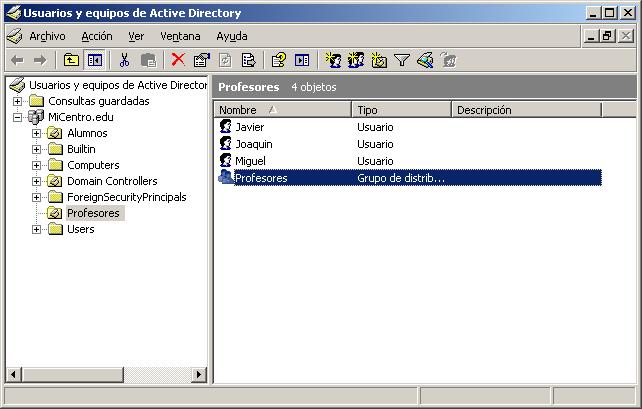Click the Find objects toolbar icon
Image resolution: width=642 pixels, height=409 pixels.
(x=424, y=60)
